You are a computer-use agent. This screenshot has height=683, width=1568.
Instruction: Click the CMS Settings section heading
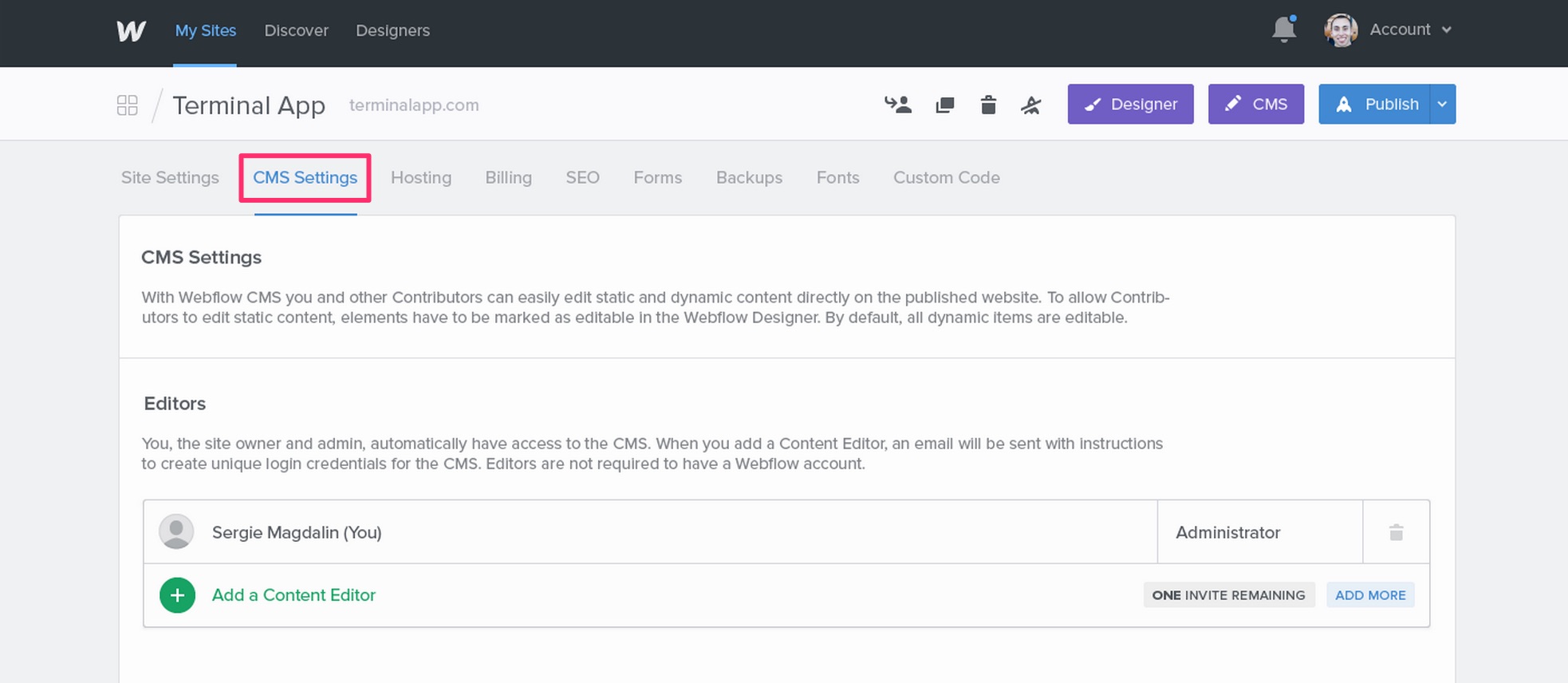[202, 258]
